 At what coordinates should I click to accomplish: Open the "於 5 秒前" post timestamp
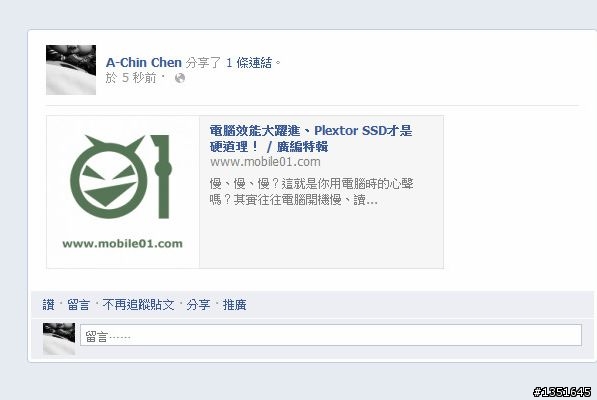coord(131,78)
